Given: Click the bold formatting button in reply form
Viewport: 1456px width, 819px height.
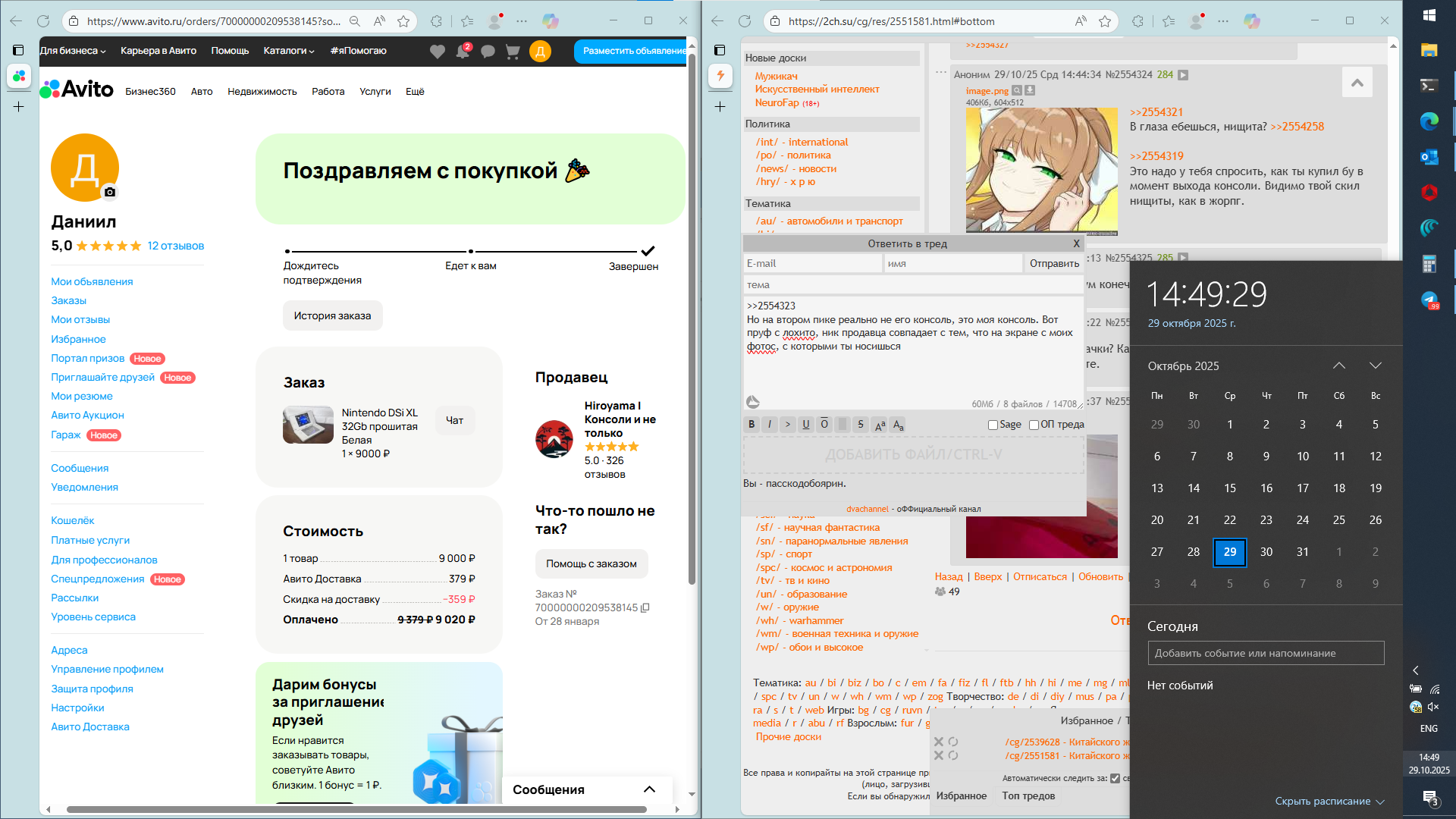Looking at the screenshot, I should pos(752,425).
